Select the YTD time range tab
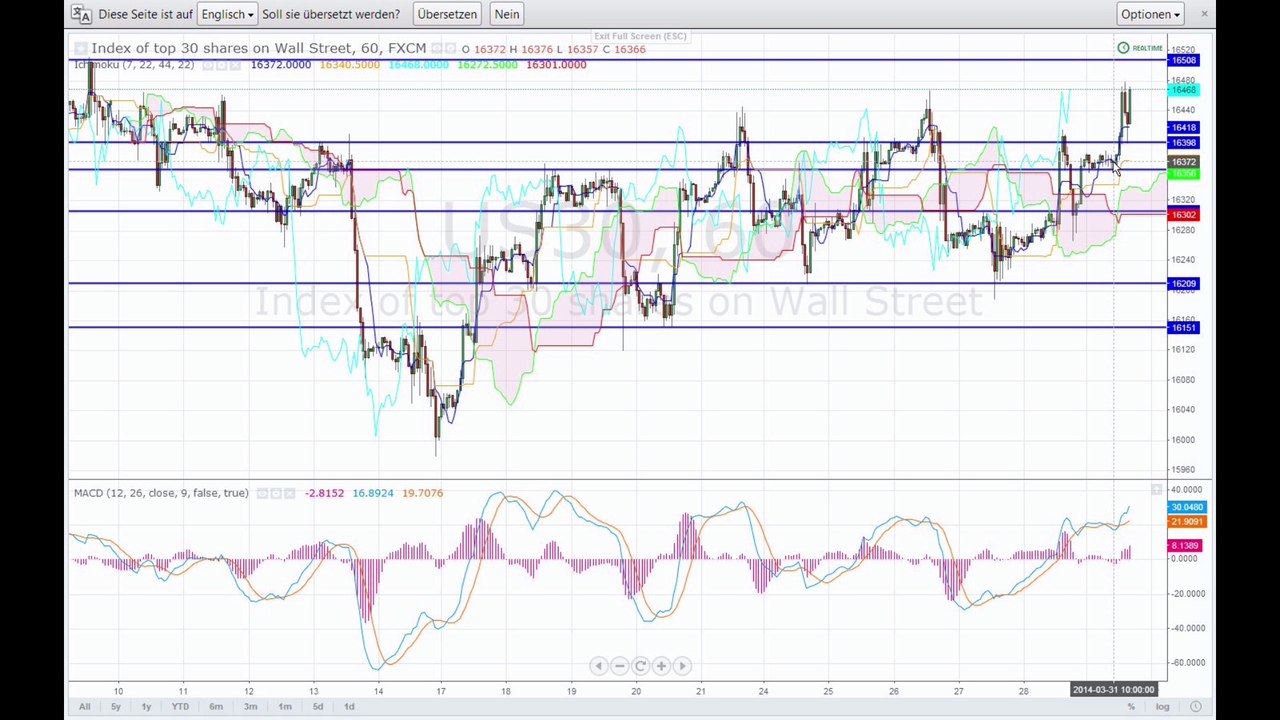1280x720 pixels. tap(180, 707)
